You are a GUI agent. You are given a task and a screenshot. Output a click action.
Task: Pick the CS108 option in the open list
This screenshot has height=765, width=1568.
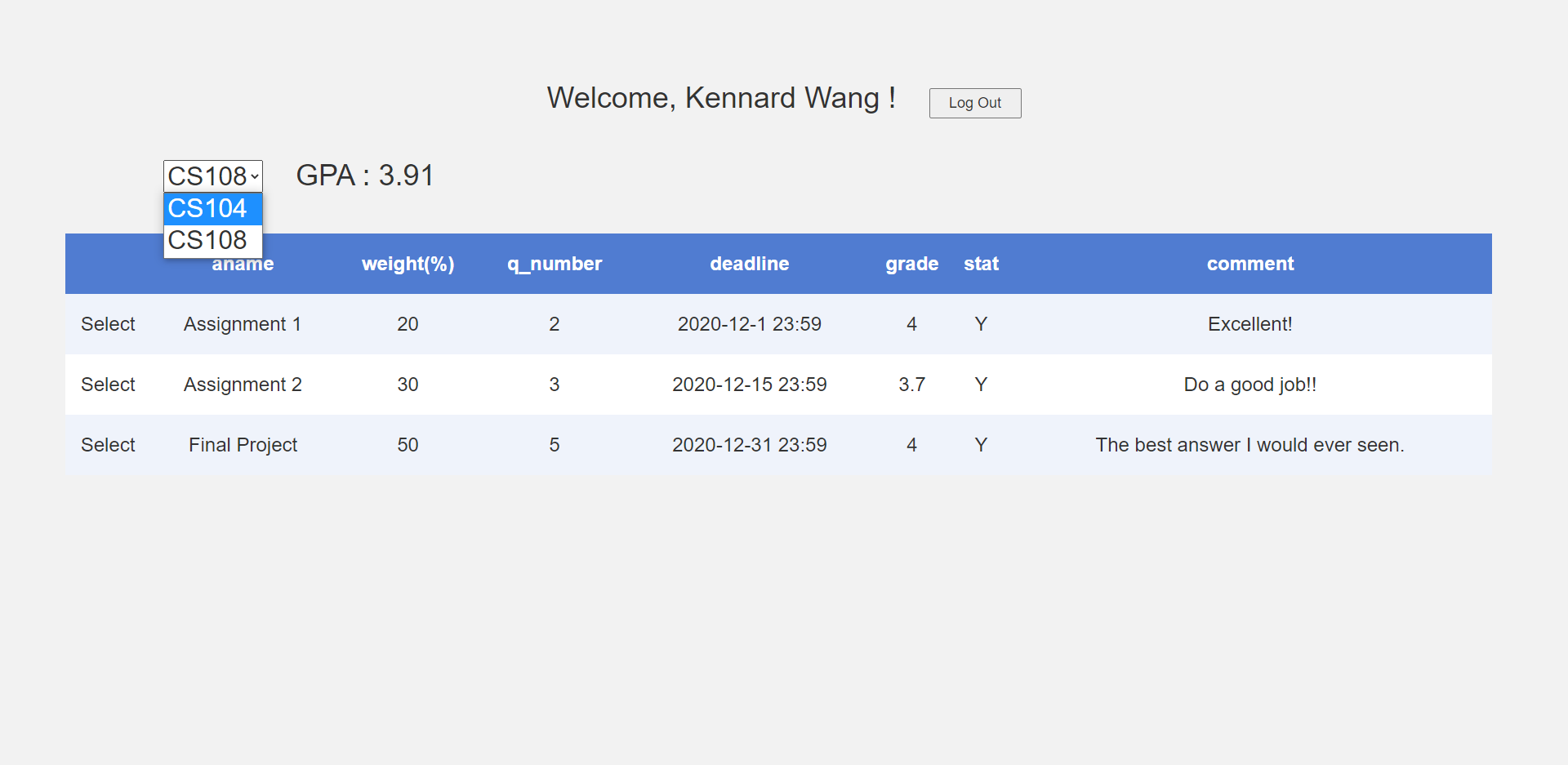click(x=212, y=241)
